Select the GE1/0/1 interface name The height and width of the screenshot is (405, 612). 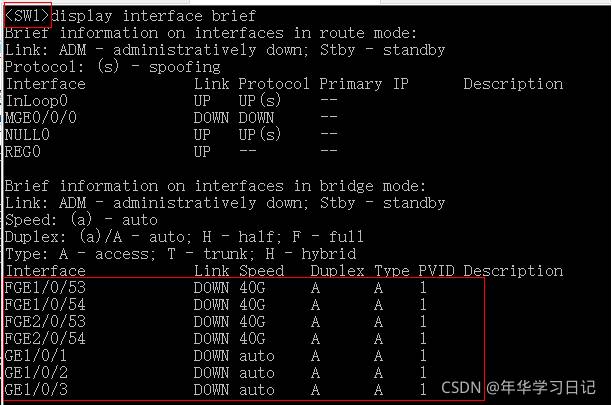click(x=35, y=356)
